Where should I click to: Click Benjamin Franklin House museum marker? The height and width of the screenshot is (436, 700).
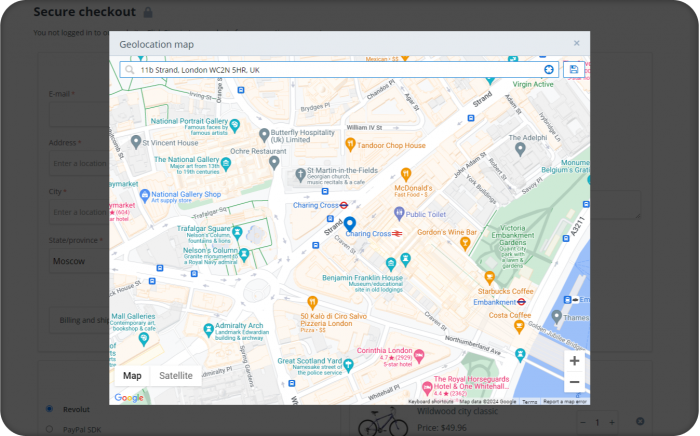(391, 264)
